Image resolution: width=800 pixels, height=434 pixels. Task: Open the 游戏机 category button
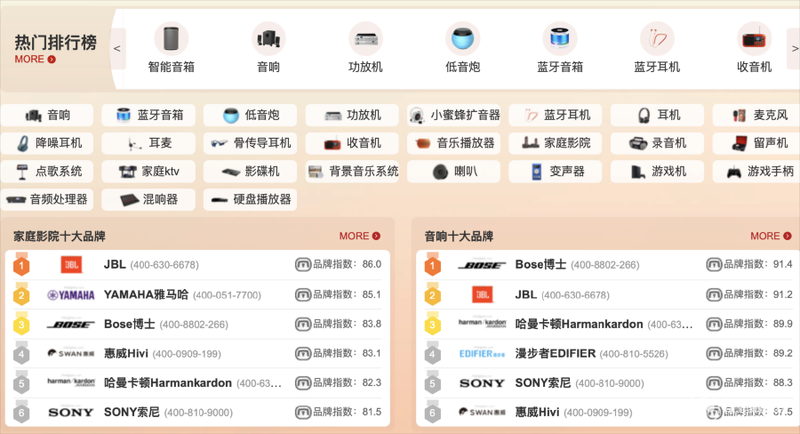click(657, 171)
